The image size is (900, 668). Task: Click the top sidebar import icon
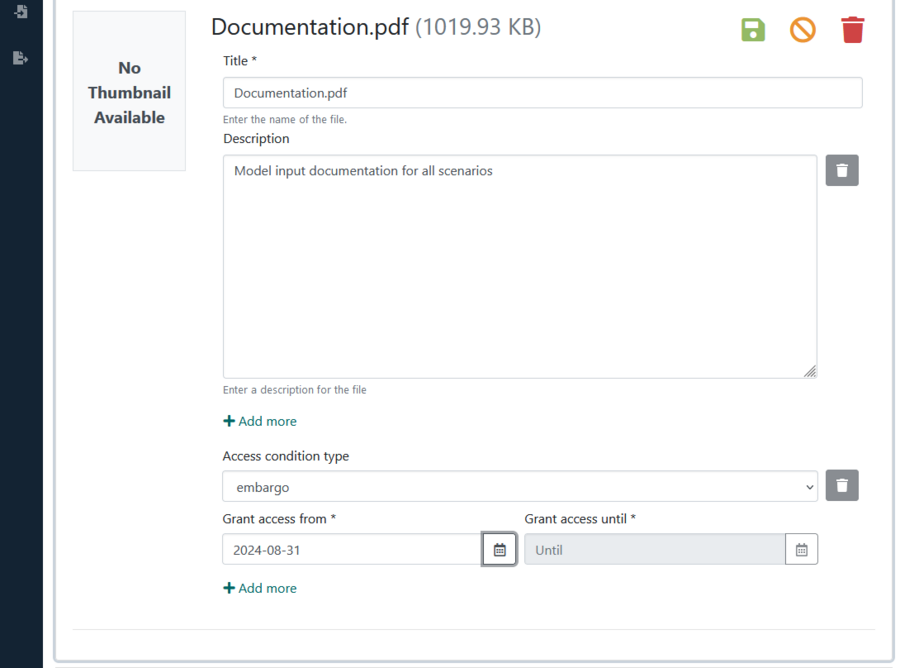[x=21, y=11]
